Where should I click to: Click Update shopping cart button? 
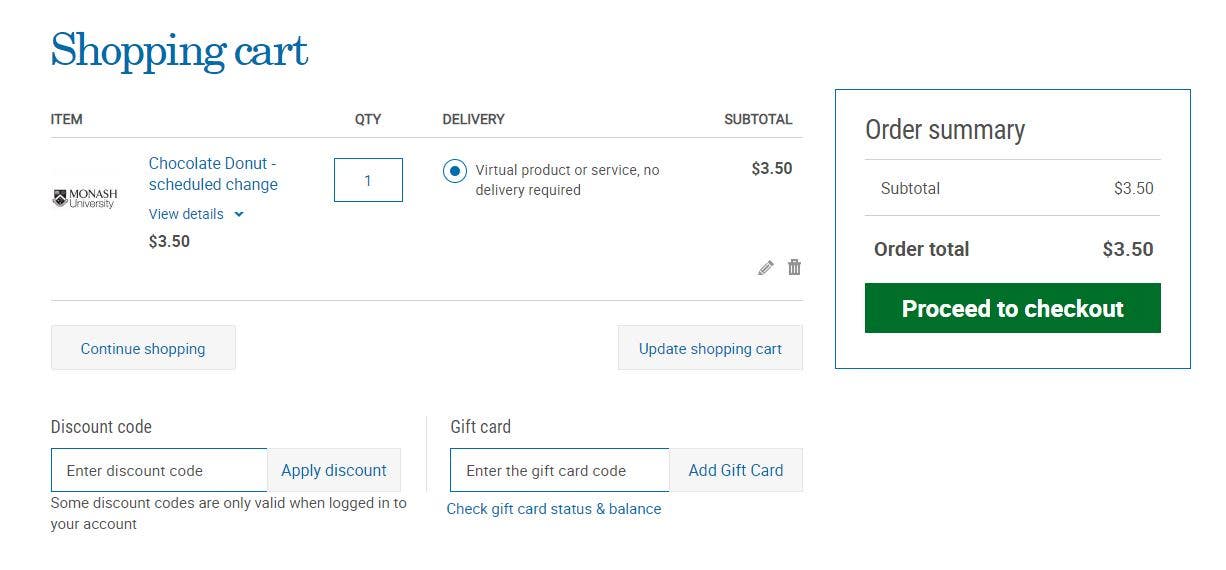pos(710,348)
